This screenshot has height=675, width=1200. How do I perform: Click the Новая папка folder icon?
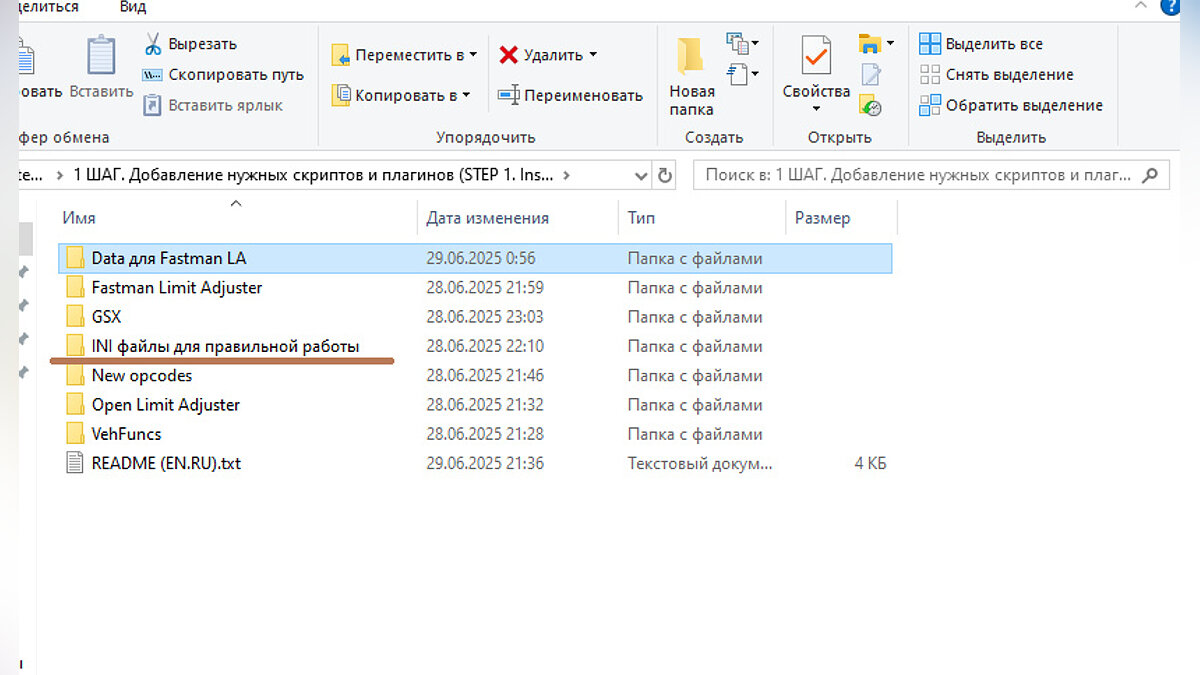[x=691, y=56]
